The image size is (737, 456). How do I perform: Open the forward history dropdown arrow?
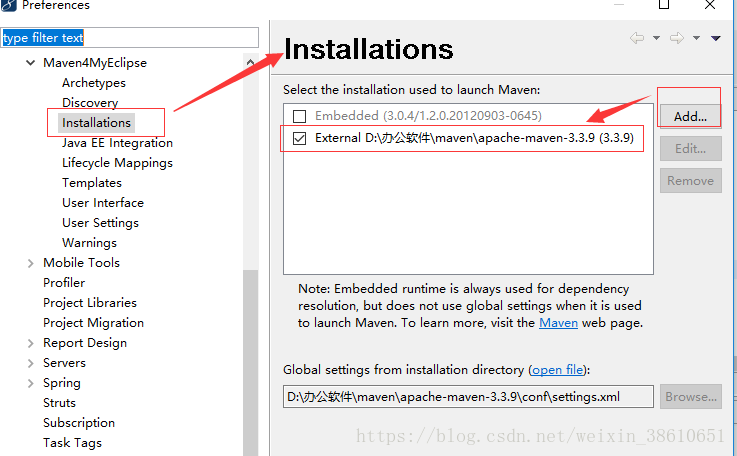coord(697,38)
